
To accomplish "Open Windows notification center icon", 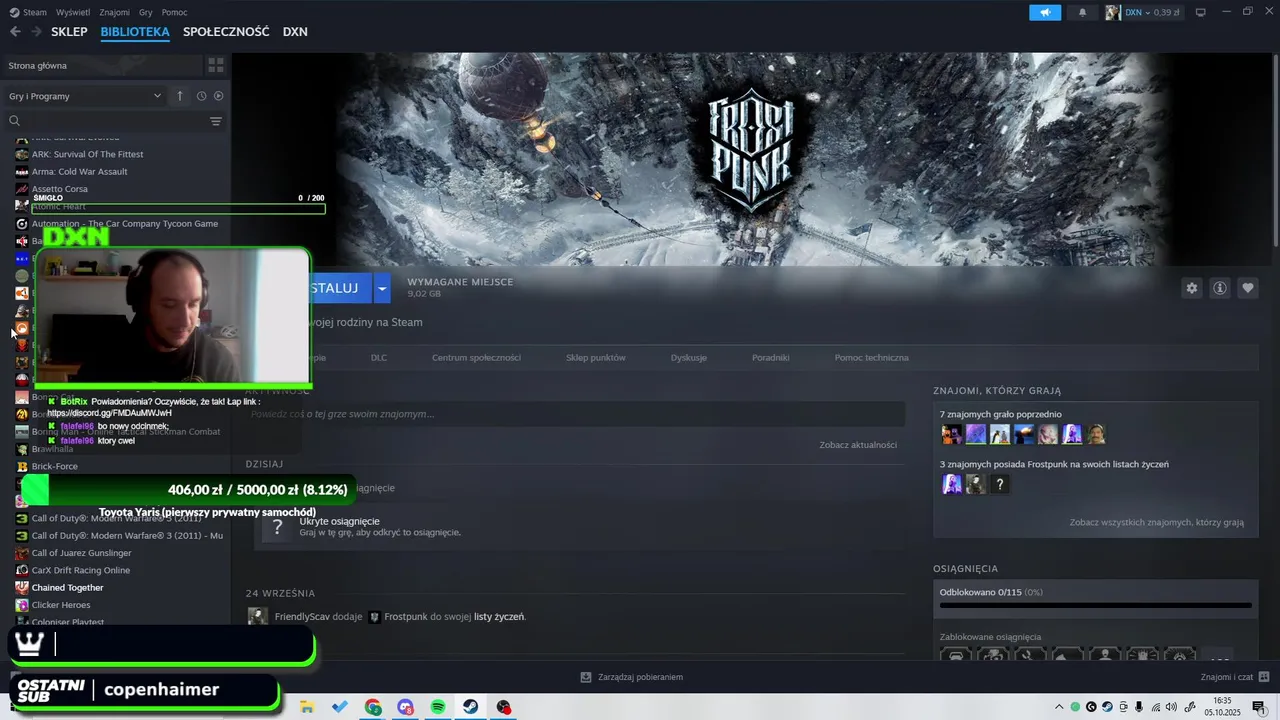I will pos(1259,707).
